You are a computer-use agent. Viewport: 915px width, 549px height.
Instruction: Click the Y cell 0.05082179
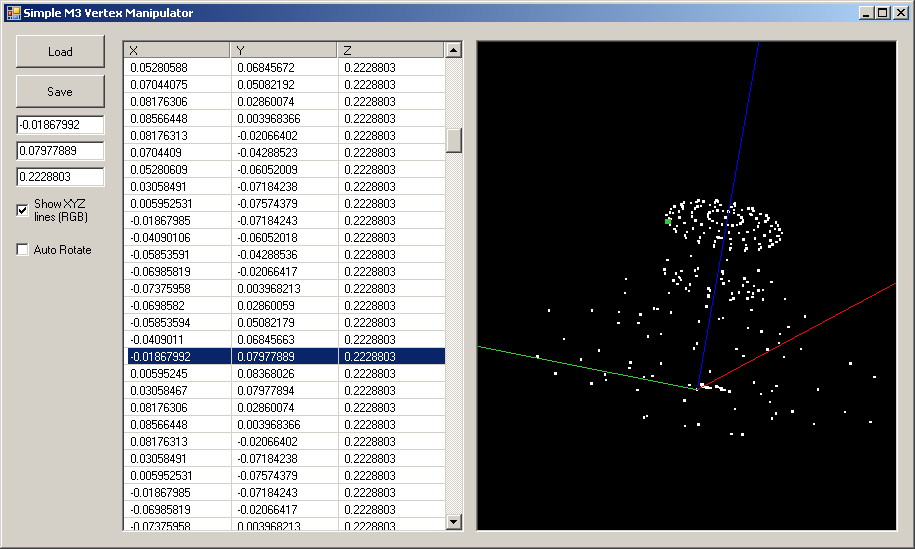pyautogui.click(x=285, y=323)
